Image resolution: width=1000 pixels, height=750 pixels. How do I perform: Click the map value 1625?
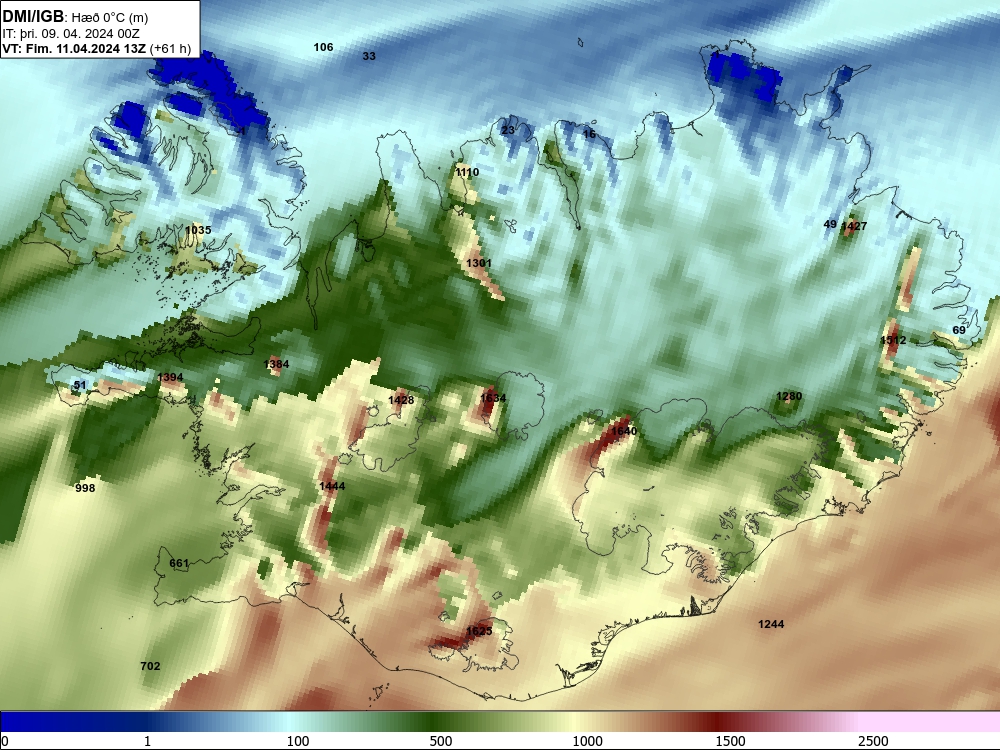point(479,631)
